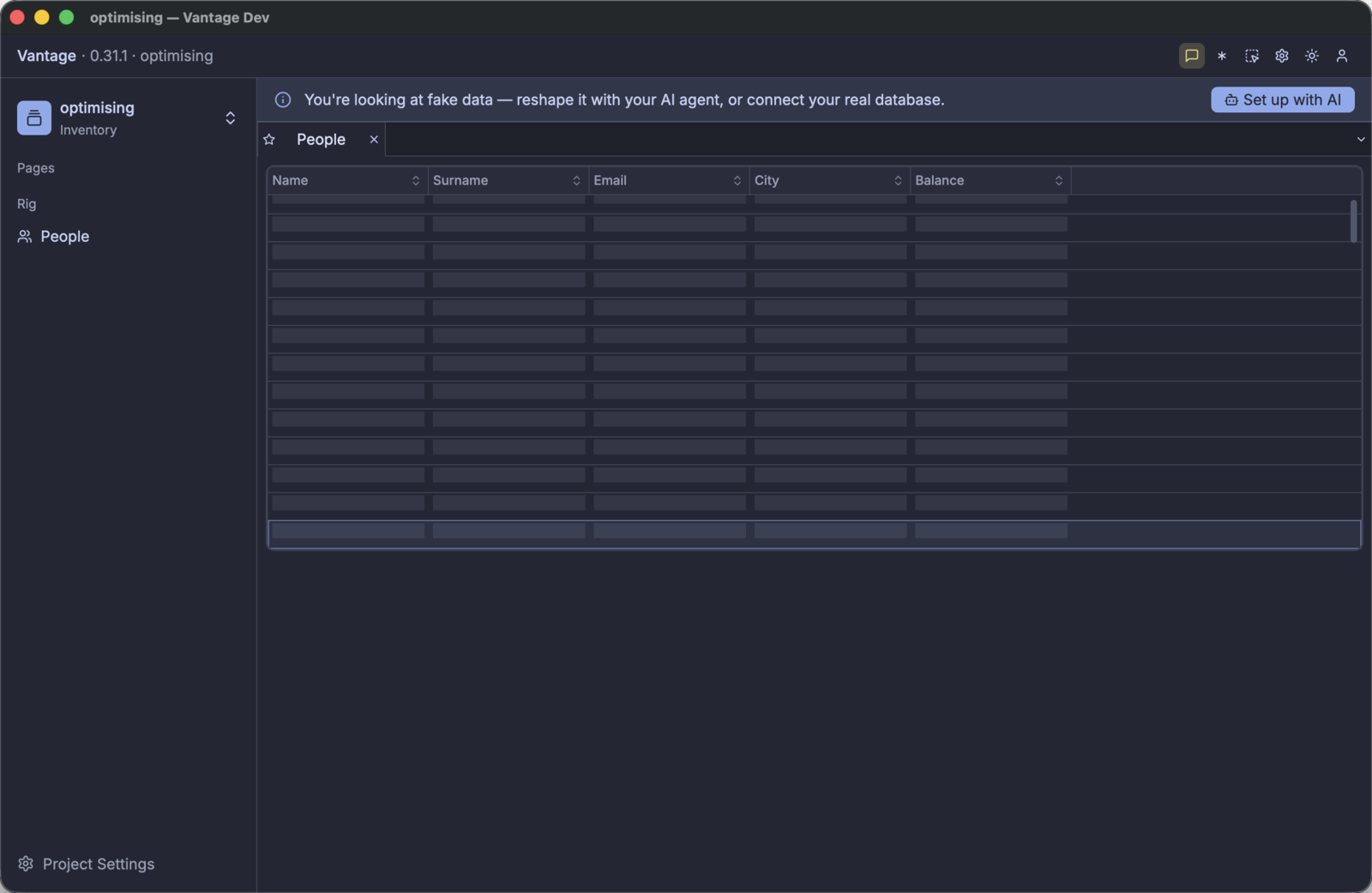Click Set up with AI button
The image size is (1372, 893).
(x=1283, y=100)
